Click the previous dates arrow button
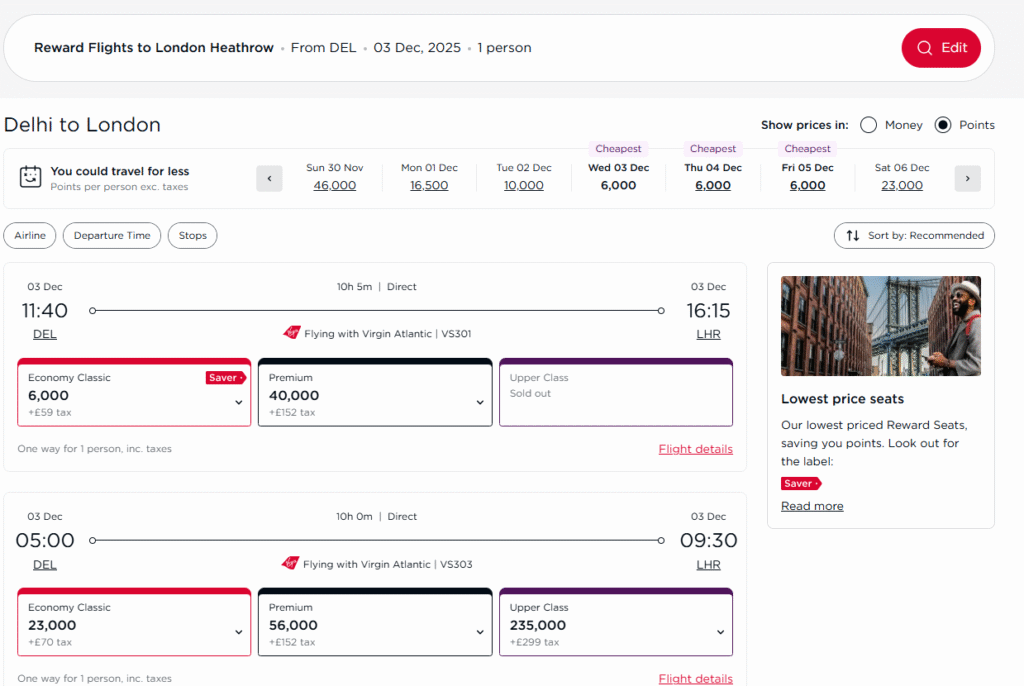 click(x=269, y=179)
